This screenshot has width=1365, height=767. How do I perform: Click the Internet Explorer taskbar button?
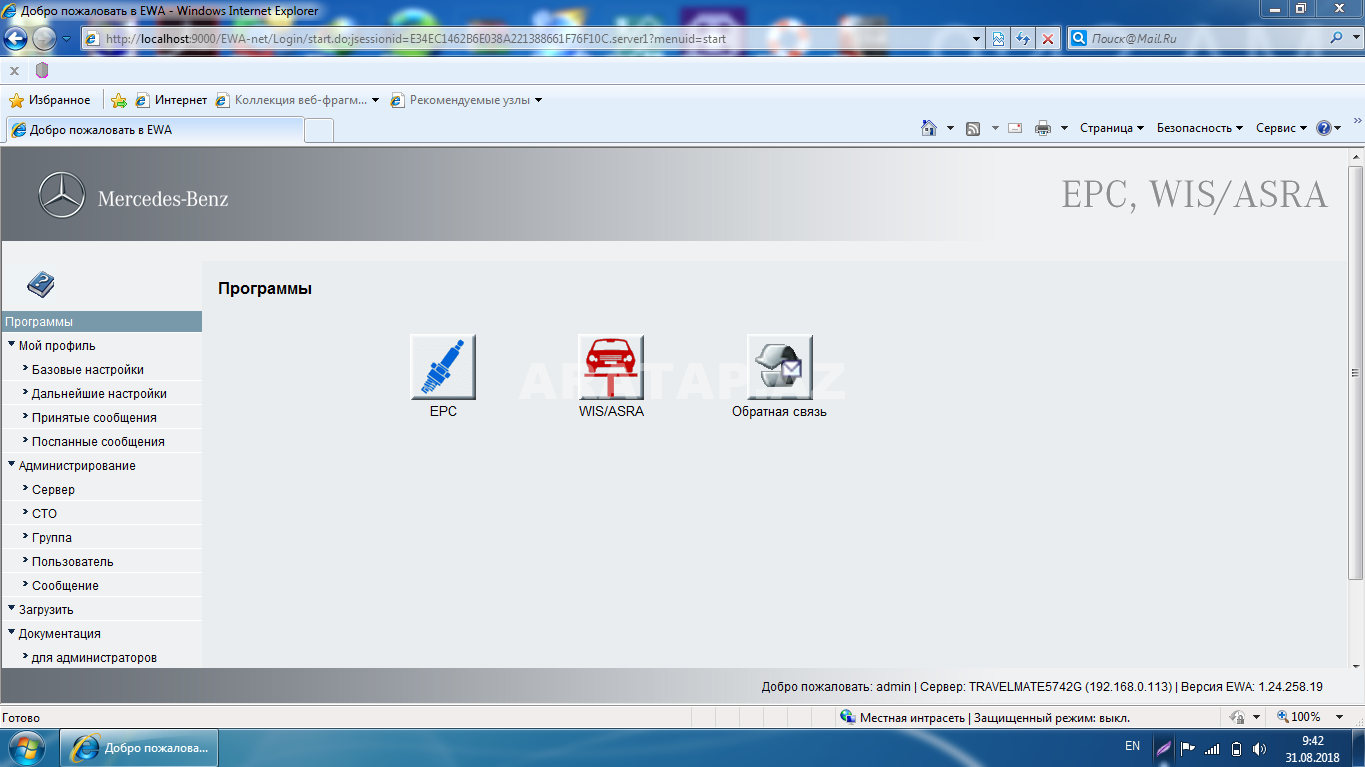point(141,748)
